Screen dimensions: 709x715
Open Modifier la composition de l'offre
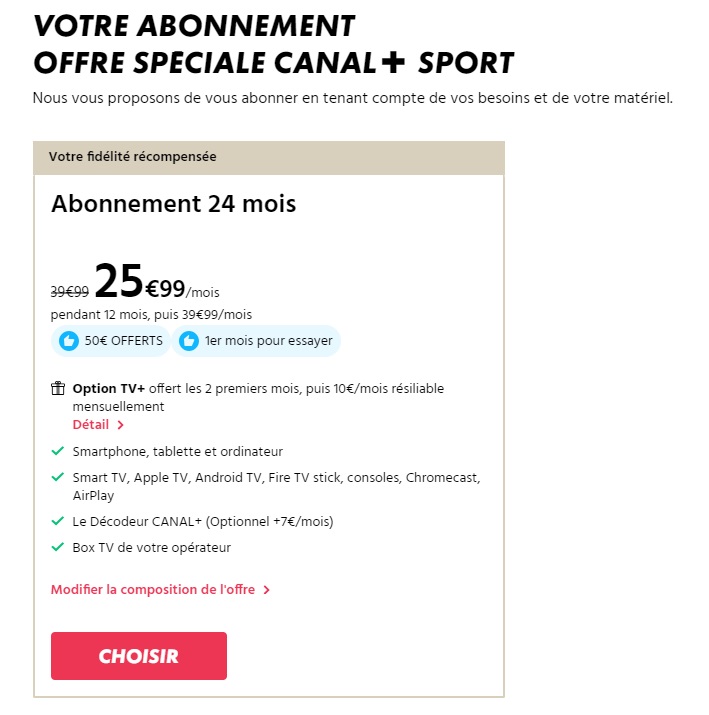154,590
